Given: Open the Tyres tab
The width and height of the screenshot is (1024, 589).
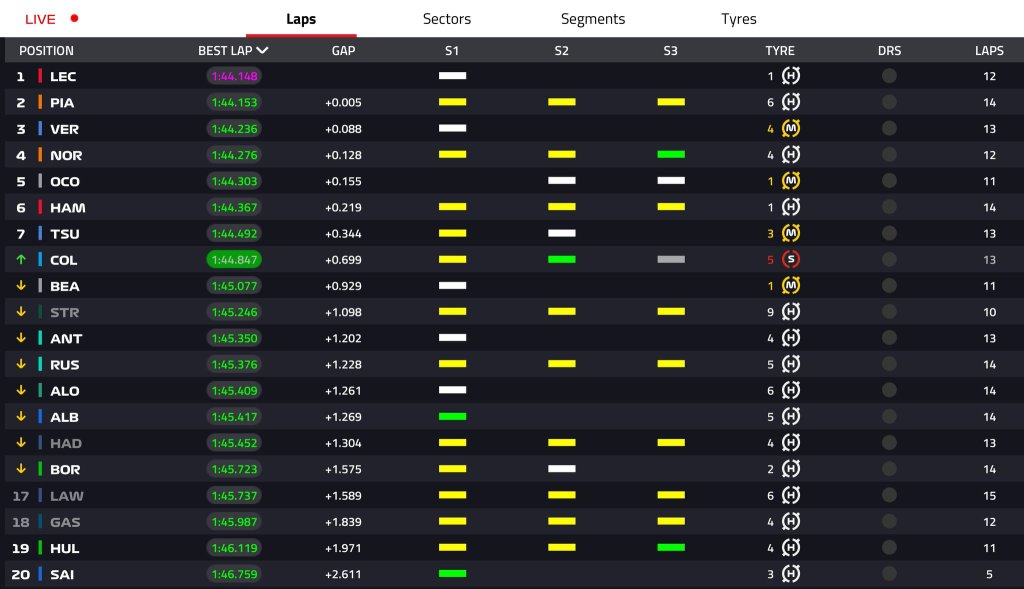Looking at the screenshot, I should 738,18.
